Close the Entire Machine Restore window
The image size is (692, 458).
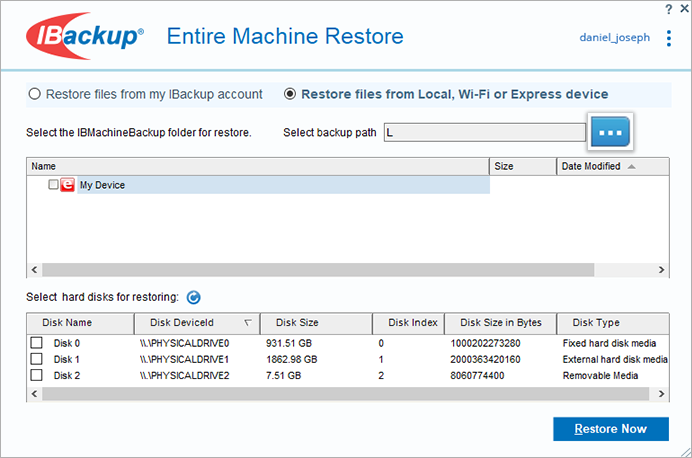[x=684, y=8]
